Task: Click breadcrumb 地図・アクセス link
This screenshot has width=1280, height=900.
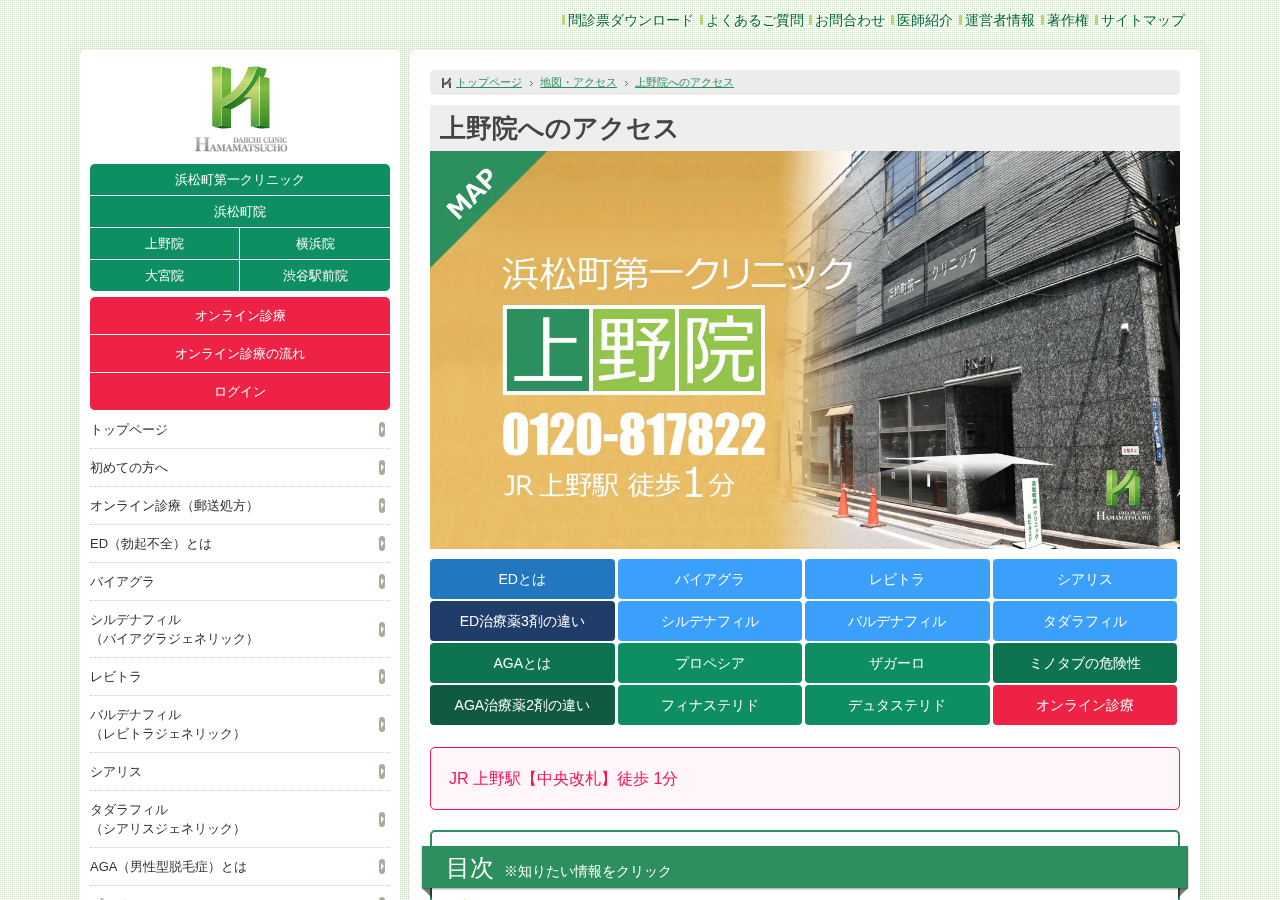Action: [x=578, y=83]
